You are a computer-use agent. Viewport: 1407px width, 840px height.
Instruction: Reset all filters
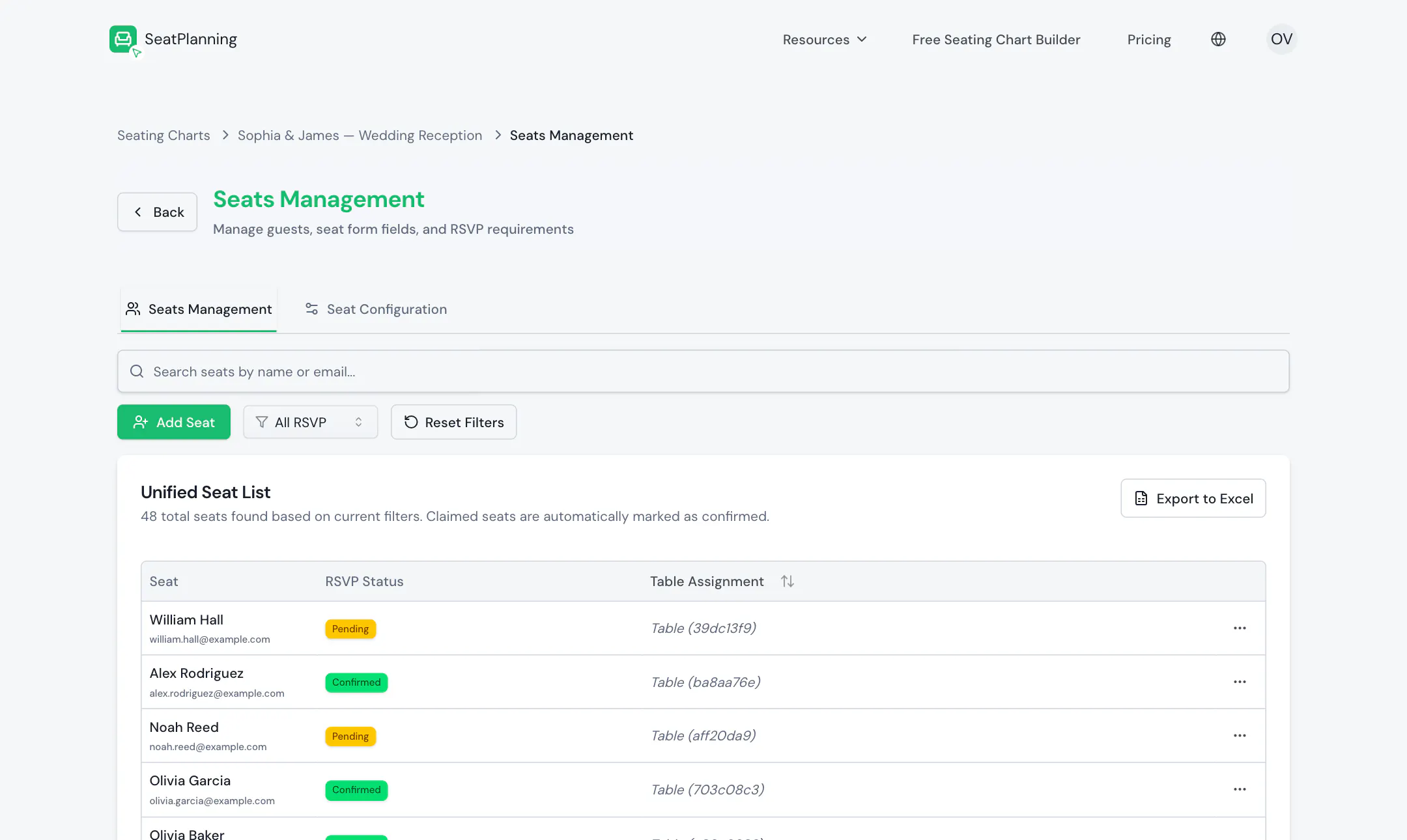pyautogui.click(x=453, y=422)
